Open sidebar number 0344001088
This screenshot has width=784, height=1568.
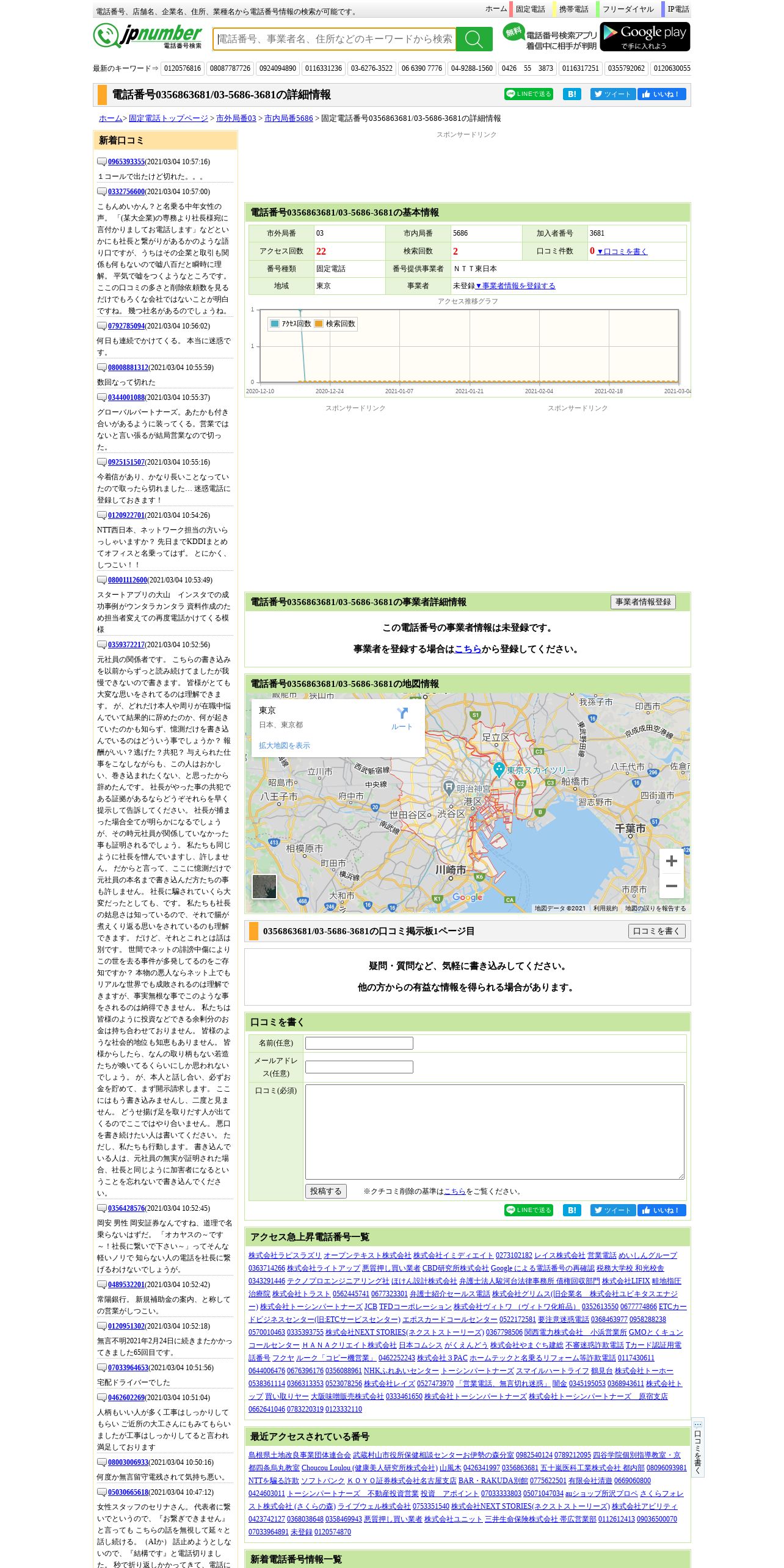[126, 397]
